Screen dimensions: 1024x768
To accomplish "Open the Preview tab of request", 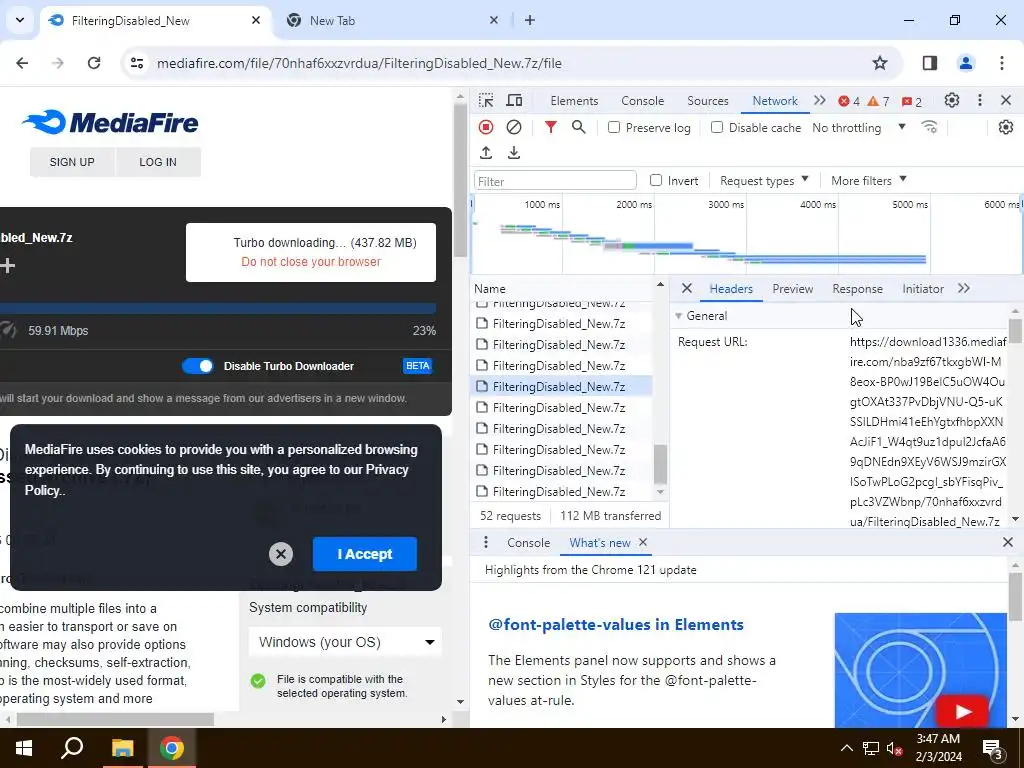I will coord(792,289).
